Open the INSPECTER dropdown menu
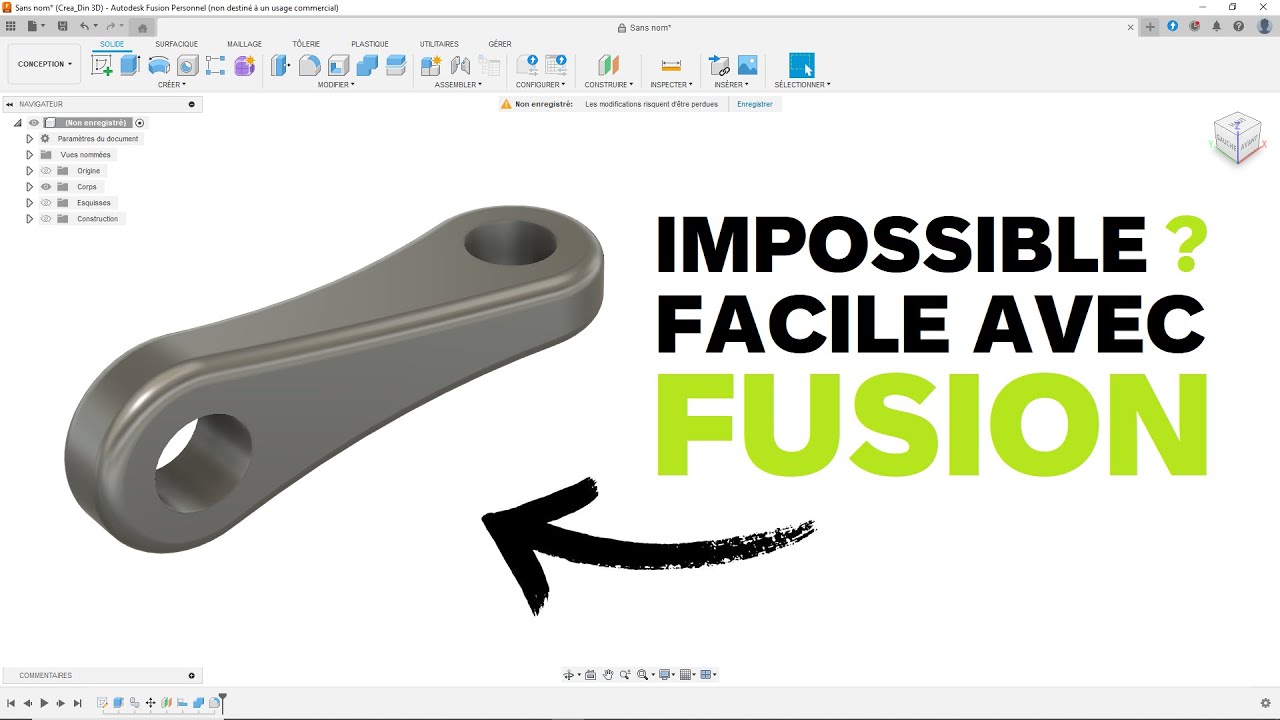This screenshot has width=1280, height=720. click(x=671, y=85)
